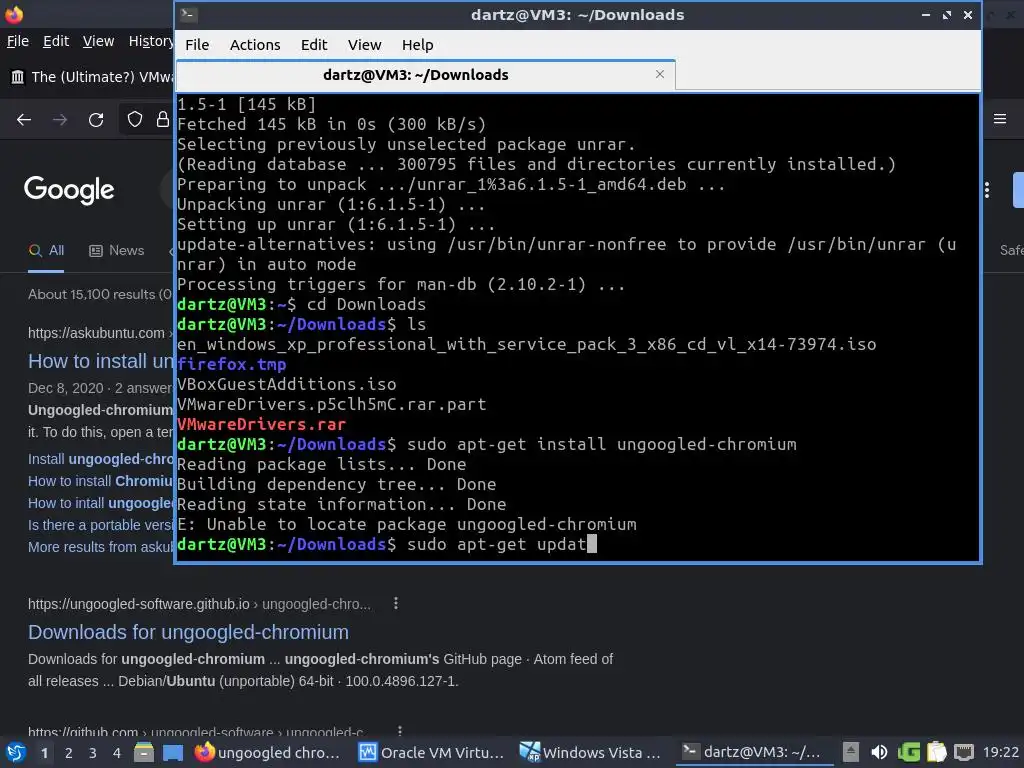Go forward in Firefox
Viewport: 1024px width, 768px height.
(x=60, y=120)
